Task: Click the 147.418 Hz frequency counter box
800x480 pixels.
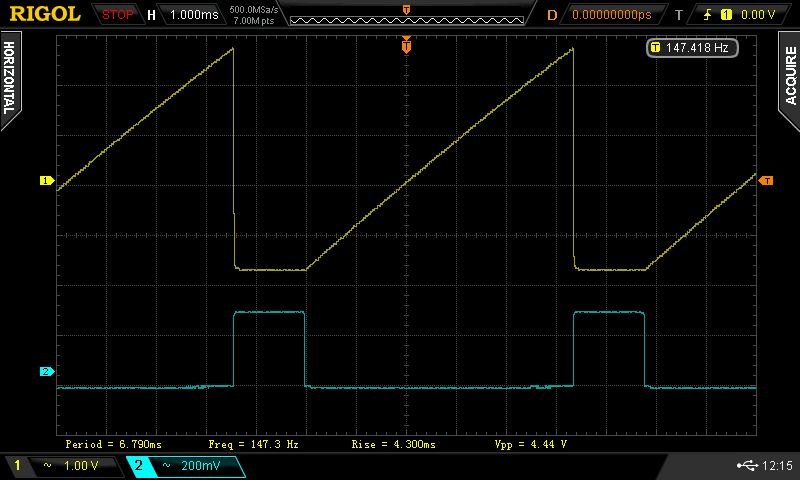Action: click(x=692, y=48)
